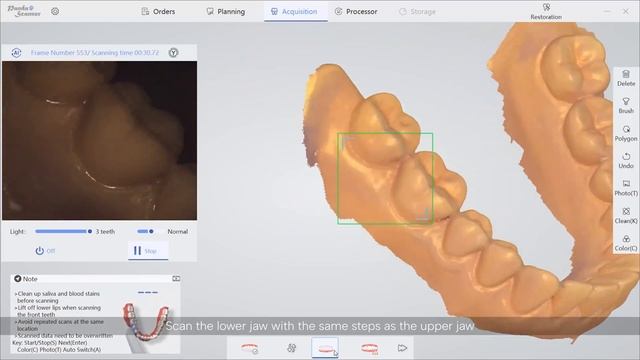Viewport: 640px width, 360px height.
Task: Toggle the AI scanning icon
Action: pyautogui.click(x=16, y=53)
